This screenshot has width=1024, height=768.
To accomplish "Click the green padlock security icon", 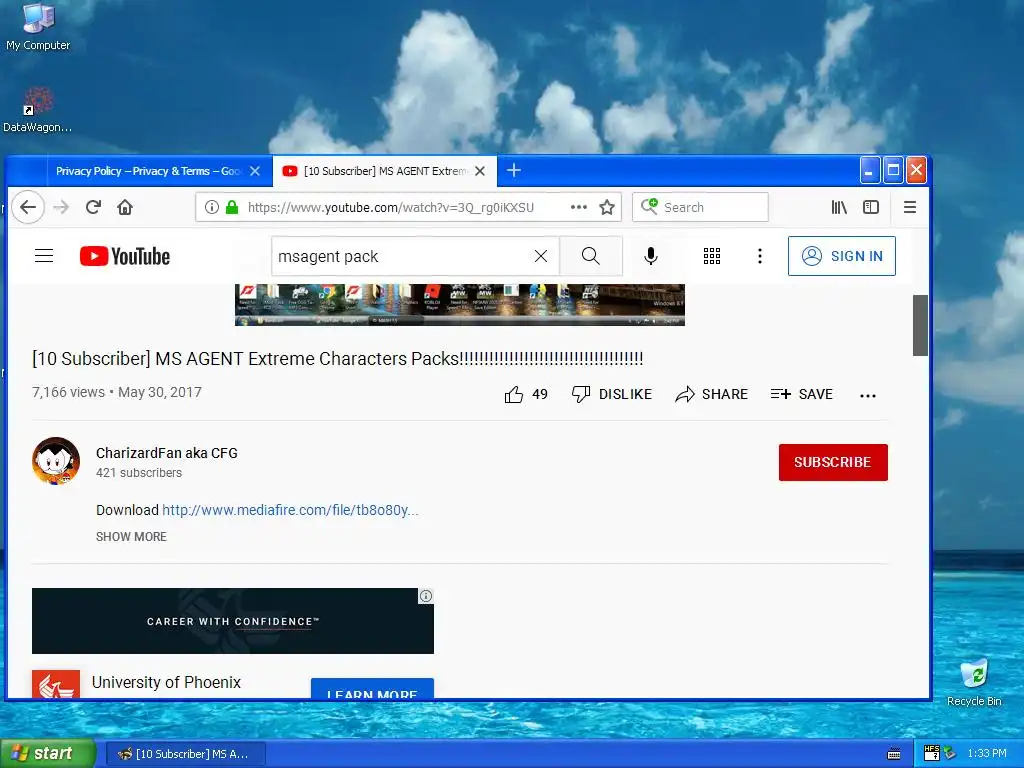I will click(232, 208).
